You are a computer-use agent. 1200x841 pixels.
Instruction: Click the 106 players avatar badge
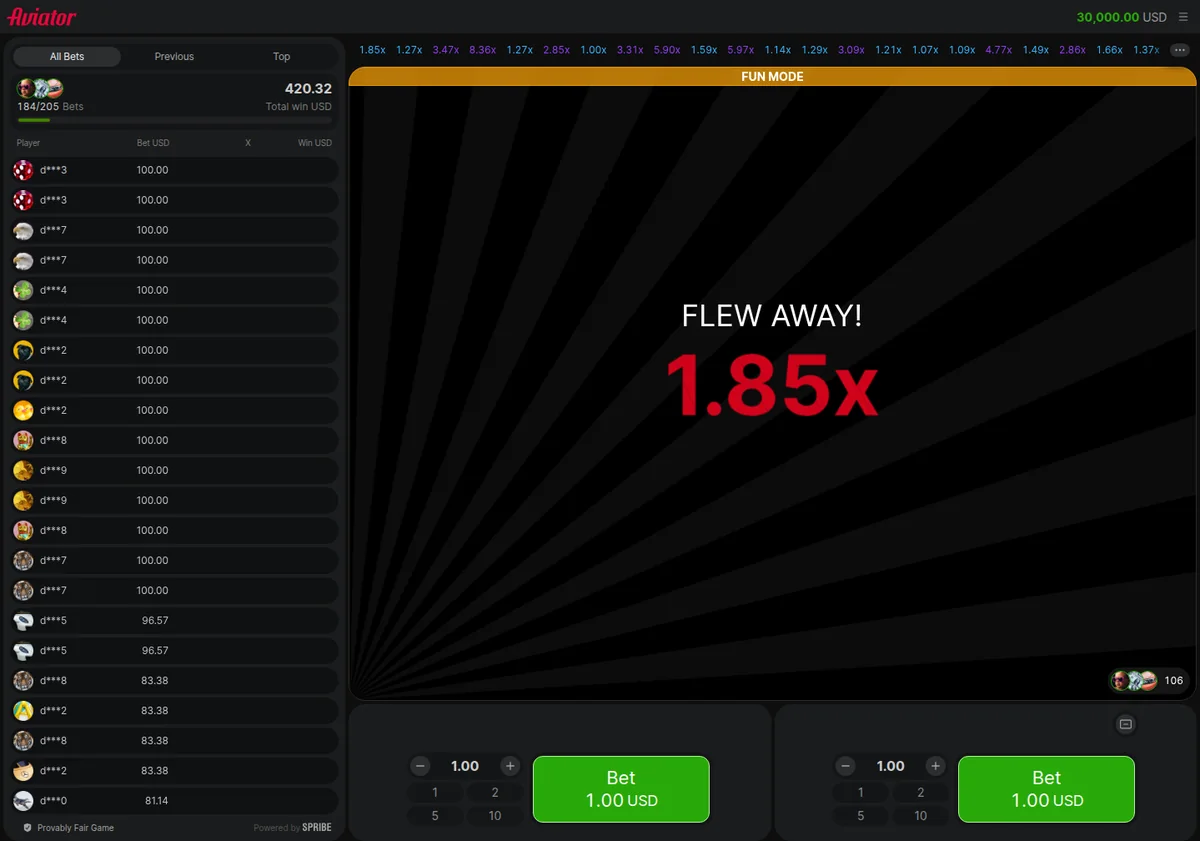click(1149, 680)
